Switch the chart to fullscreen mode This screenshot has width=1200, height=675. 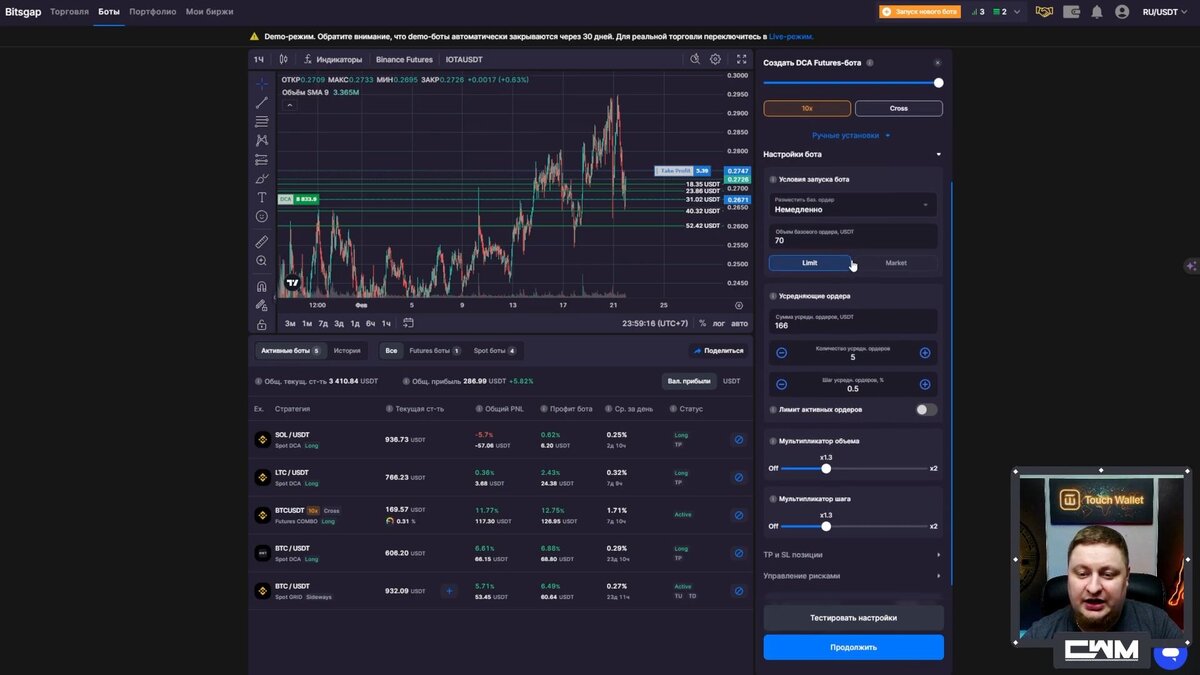741,59
